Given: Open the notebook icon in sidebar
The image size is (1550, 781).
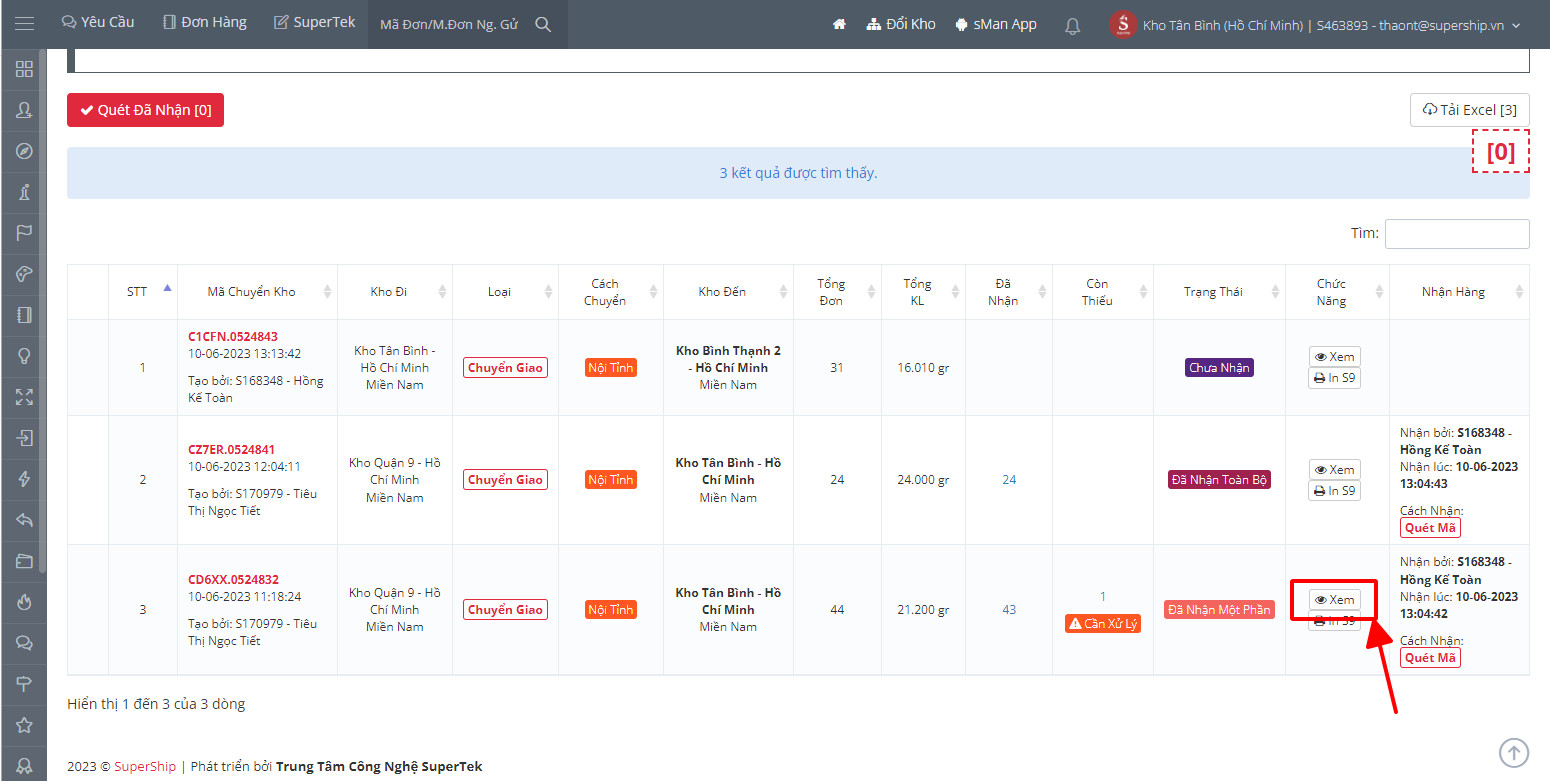Looking at the screenshot, I should click(24, 315).
